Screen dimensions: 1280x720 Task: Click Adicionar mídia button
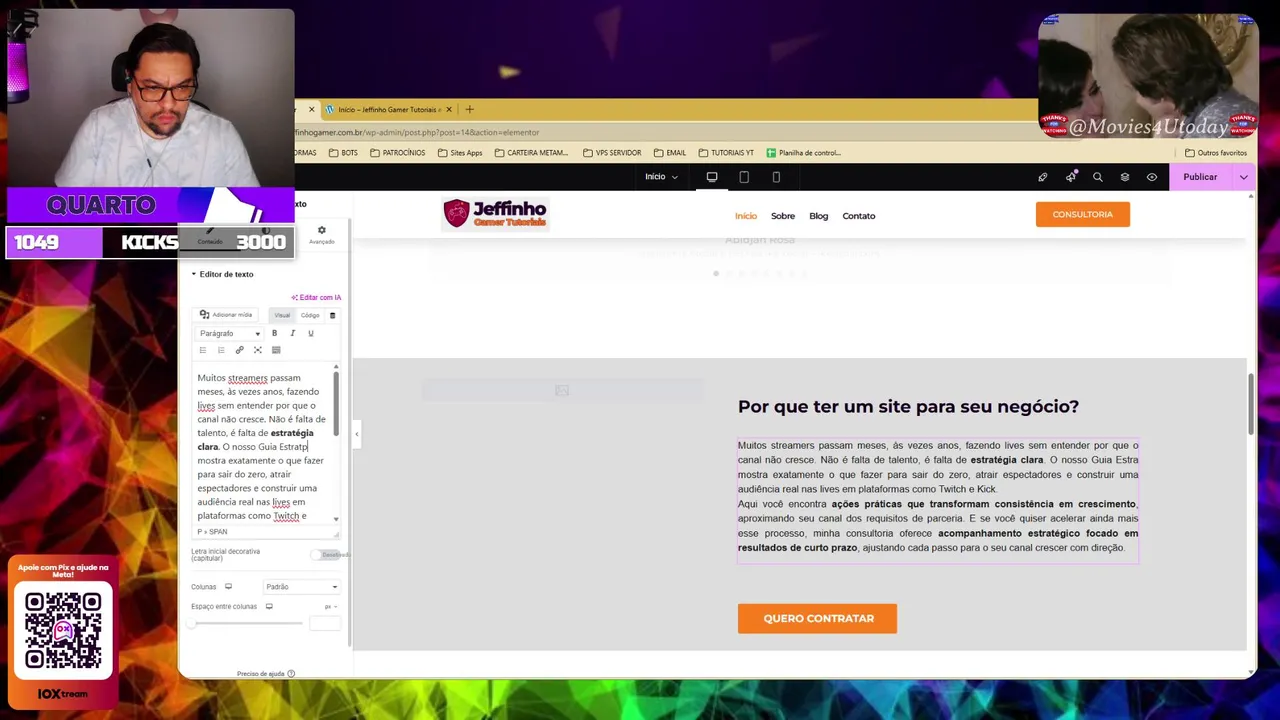tap(226, 315)
